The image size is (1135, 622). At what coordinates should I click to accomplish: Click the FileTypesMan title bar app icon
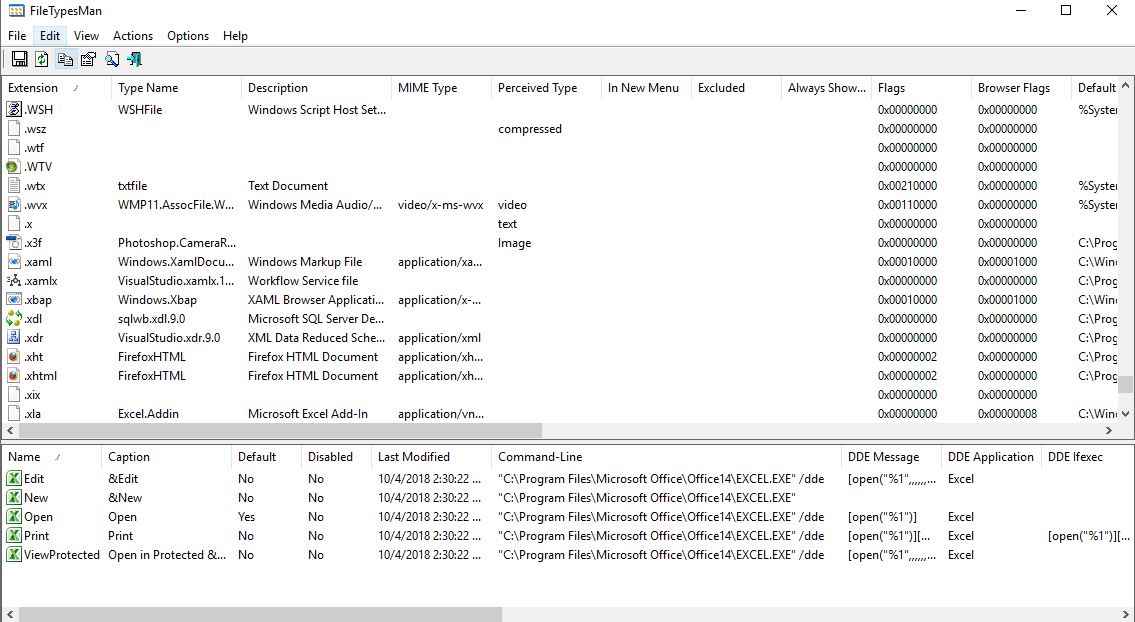(15, 10)
